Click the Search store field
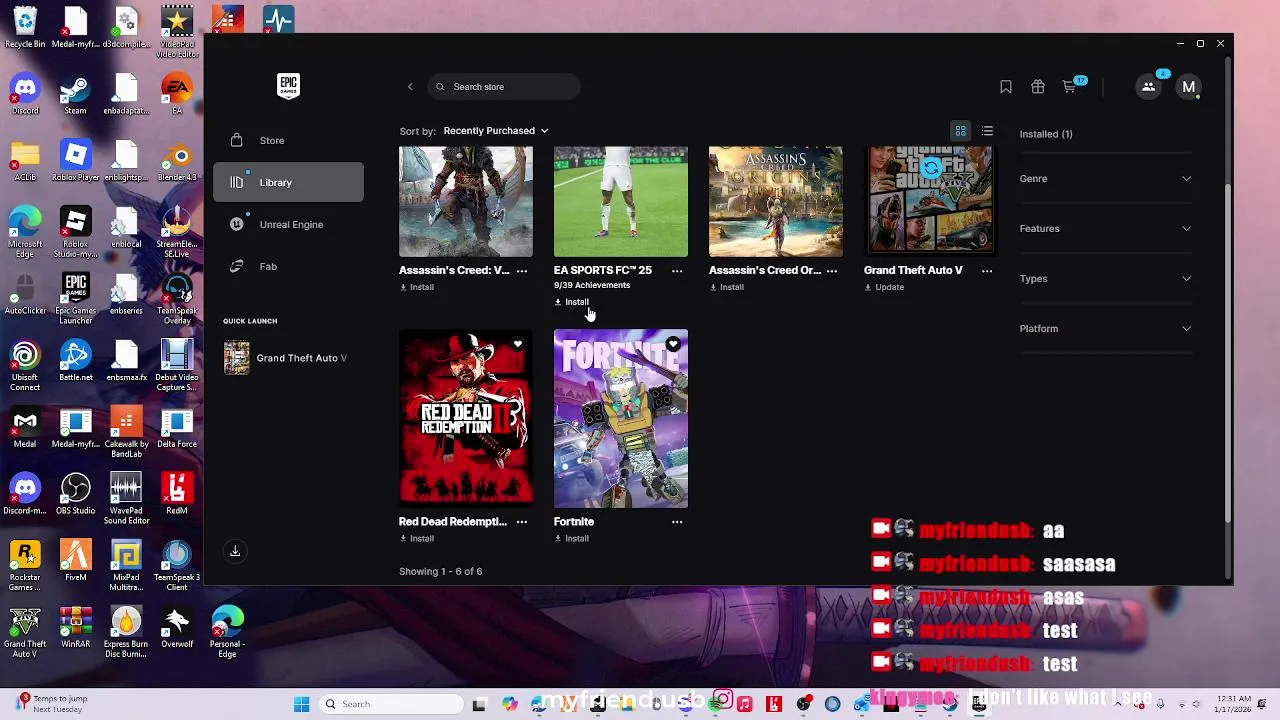Image resolution: width=1280 pixels, height=720 pixels. point(504,87)
